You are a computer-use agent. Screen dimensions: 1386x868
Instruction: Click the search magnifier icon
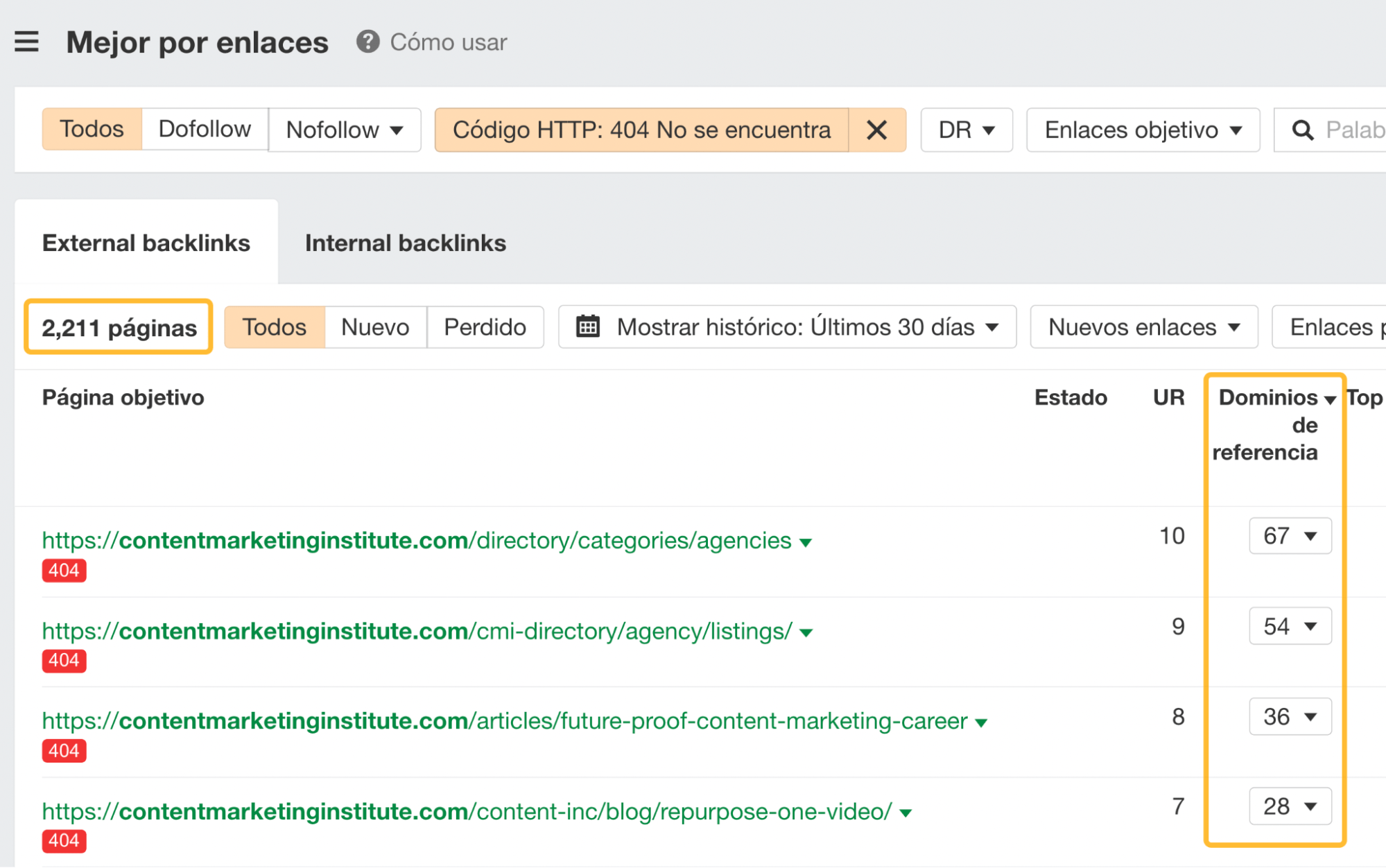point(1303,130)
